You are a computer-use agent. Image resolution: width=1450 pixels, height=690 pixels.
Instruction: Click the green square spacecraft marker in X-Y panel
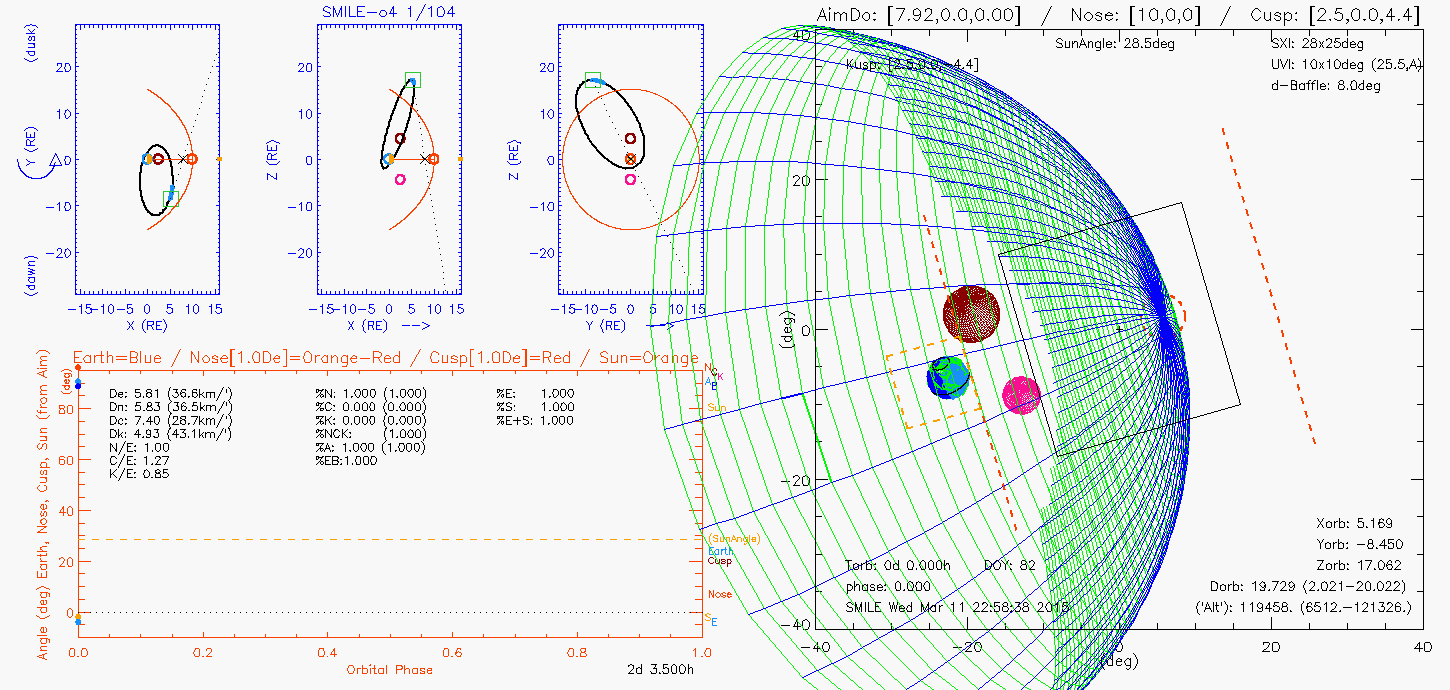click(171, 199)
